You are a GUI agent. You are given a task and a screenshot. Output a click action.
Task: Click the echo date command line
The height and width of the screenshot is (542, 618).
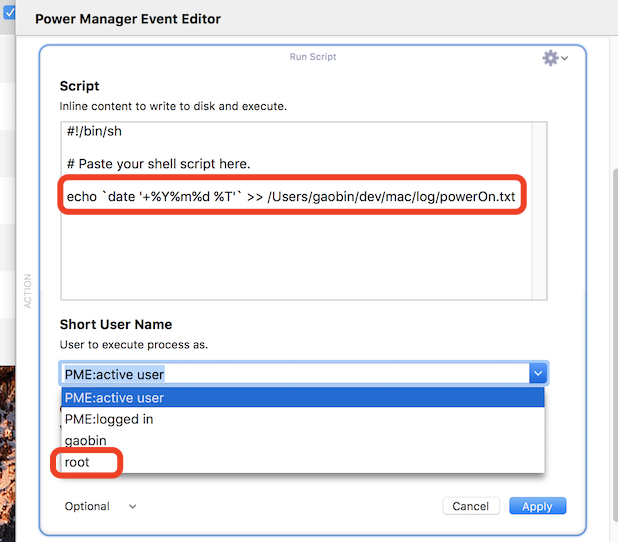pos(290,197)
